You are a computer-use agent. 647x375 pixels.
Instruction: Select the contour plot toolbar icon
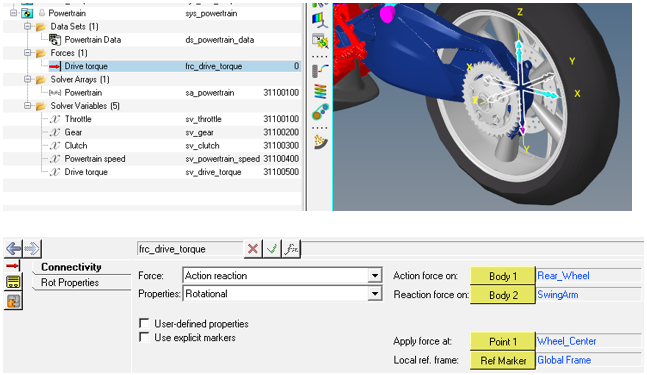(x=320, y=19)
